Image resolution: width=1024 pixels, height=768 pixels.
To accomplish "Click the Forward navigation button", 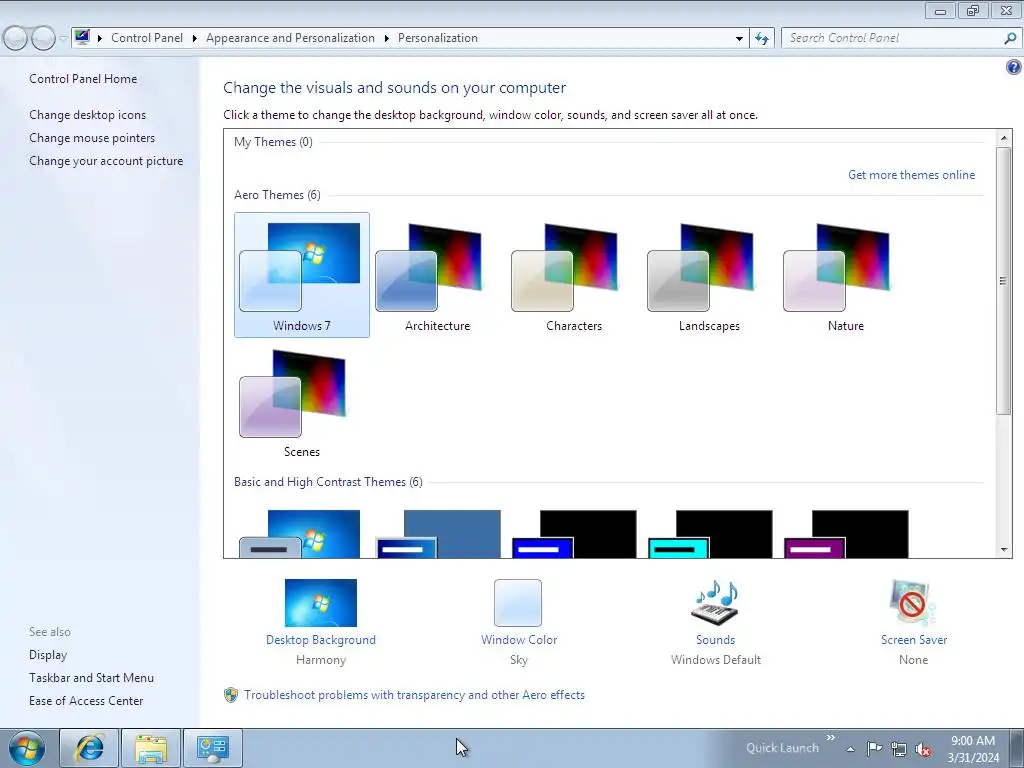I will click(43, 38).
